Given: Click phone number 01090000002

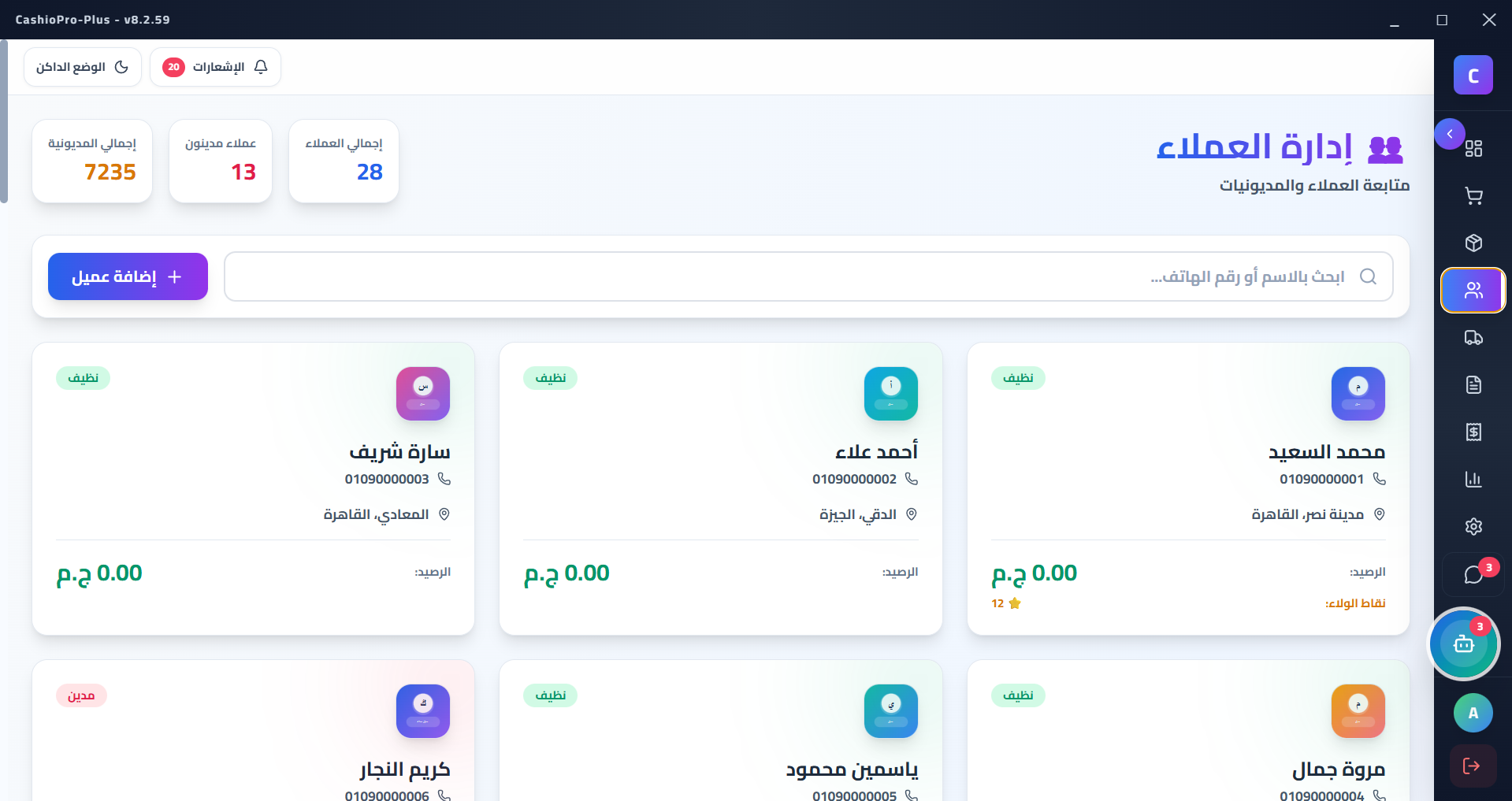Looking at the screenshot, I should [854, 479].
